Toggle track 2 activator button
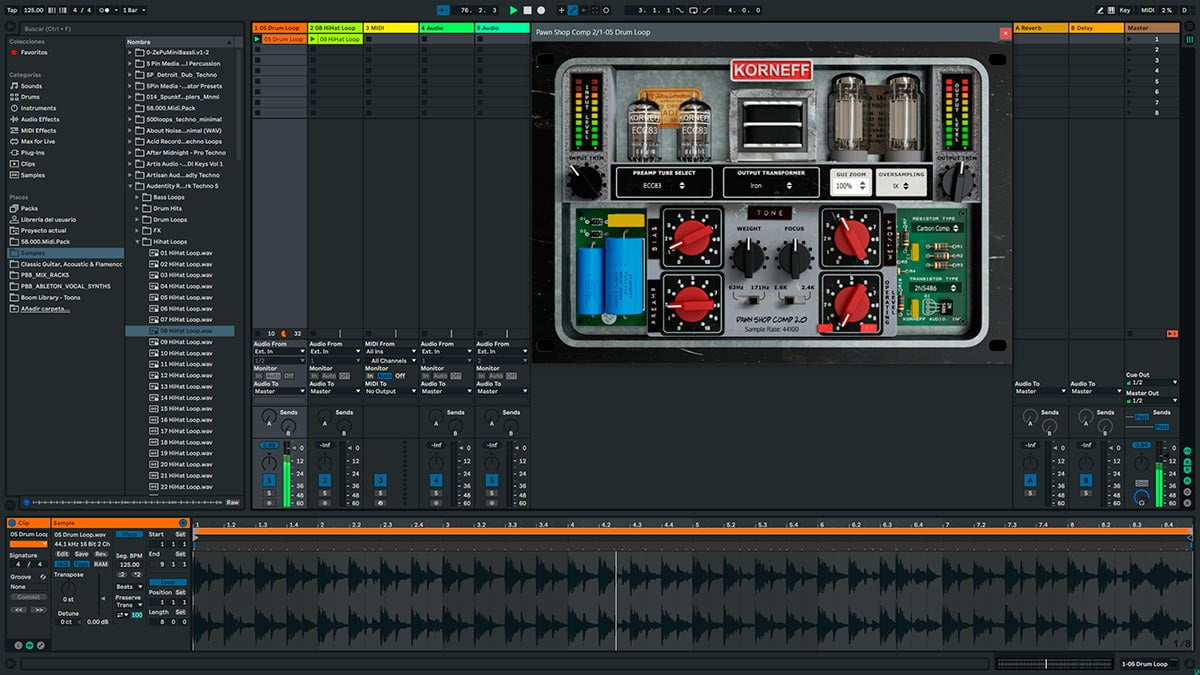1200x675 pixels. [x=325, y=481]
